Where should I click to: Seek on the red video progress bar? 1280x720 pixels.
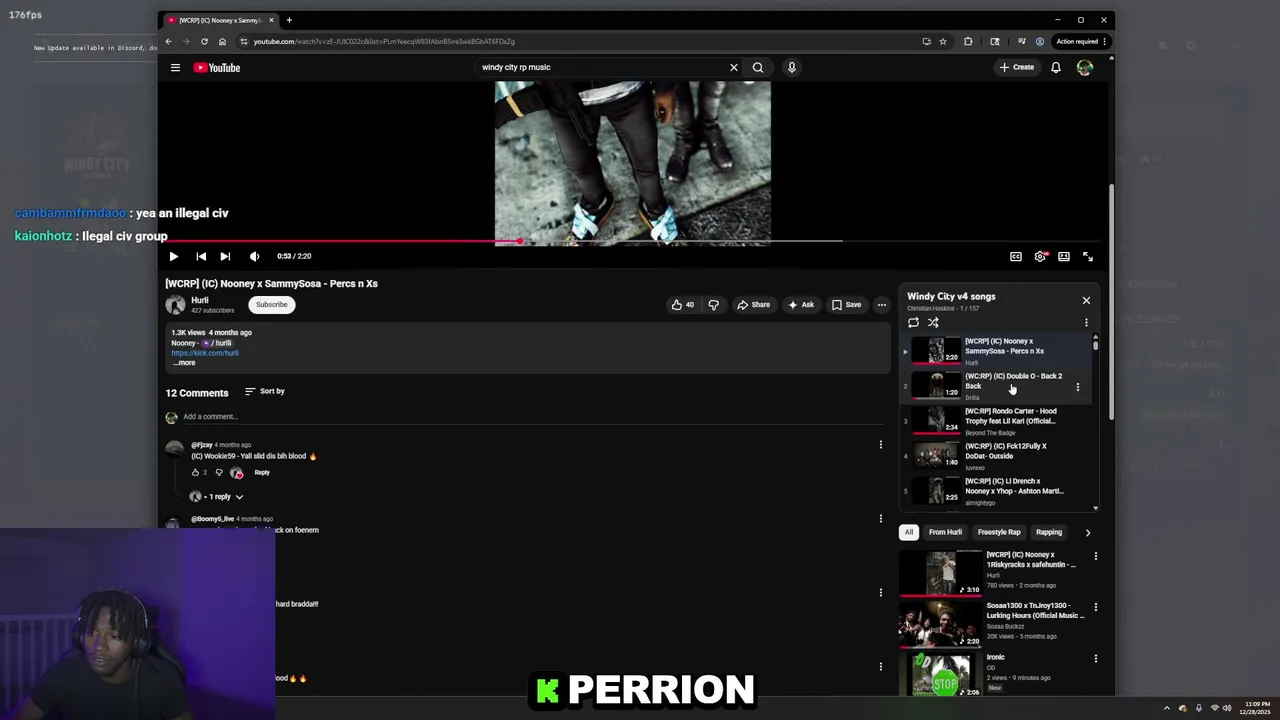tap(632, 241)
